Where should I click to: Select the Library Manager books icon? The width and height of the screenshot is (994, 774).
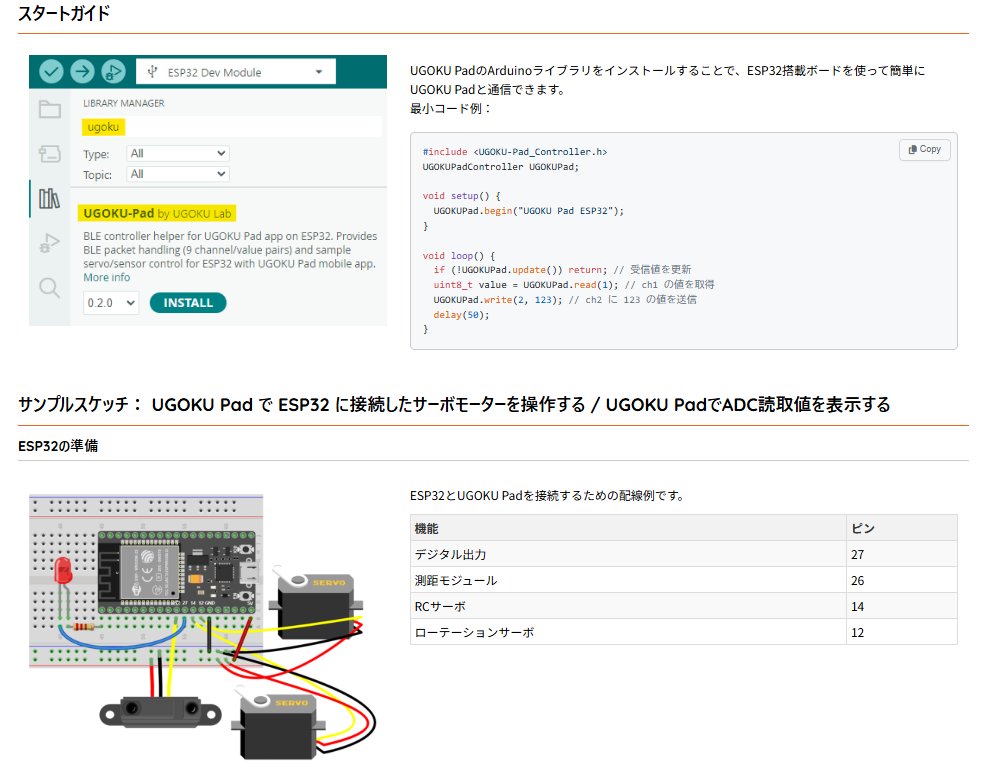[48, 195]
